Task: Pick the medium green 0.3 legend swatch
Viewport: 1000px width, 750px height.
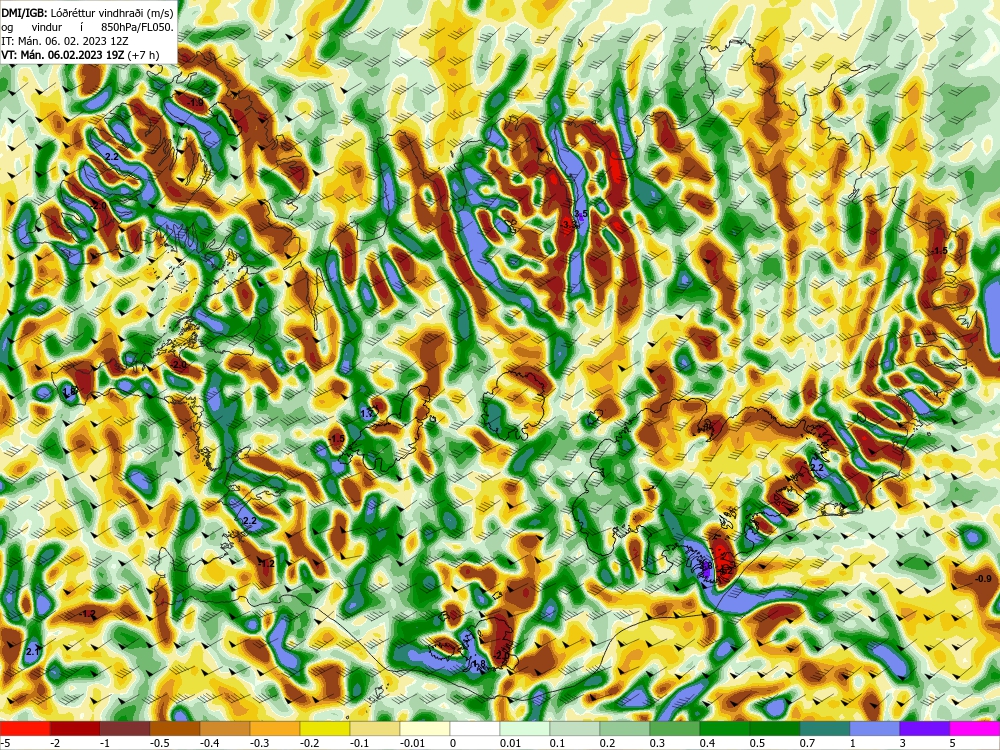Action: (675, 728)
